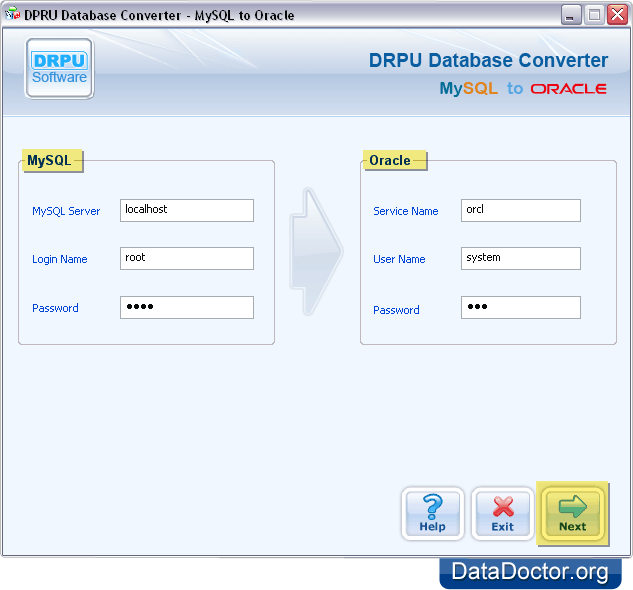Screen dimensions: 633x590
Task: Select the Oracle Password field
Action: pos(521,307)
